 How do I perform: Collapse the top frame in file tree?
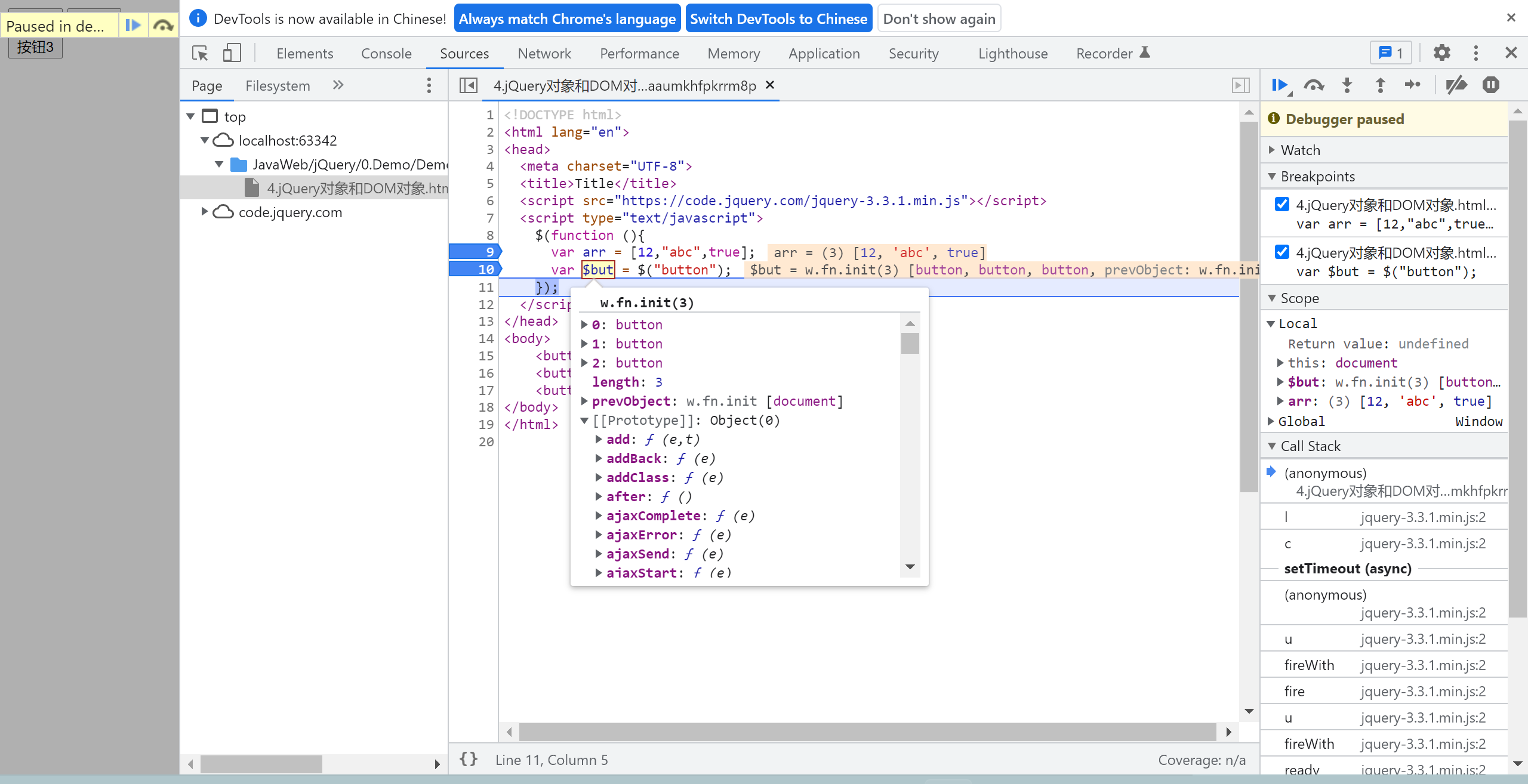[x=191, y=116]
